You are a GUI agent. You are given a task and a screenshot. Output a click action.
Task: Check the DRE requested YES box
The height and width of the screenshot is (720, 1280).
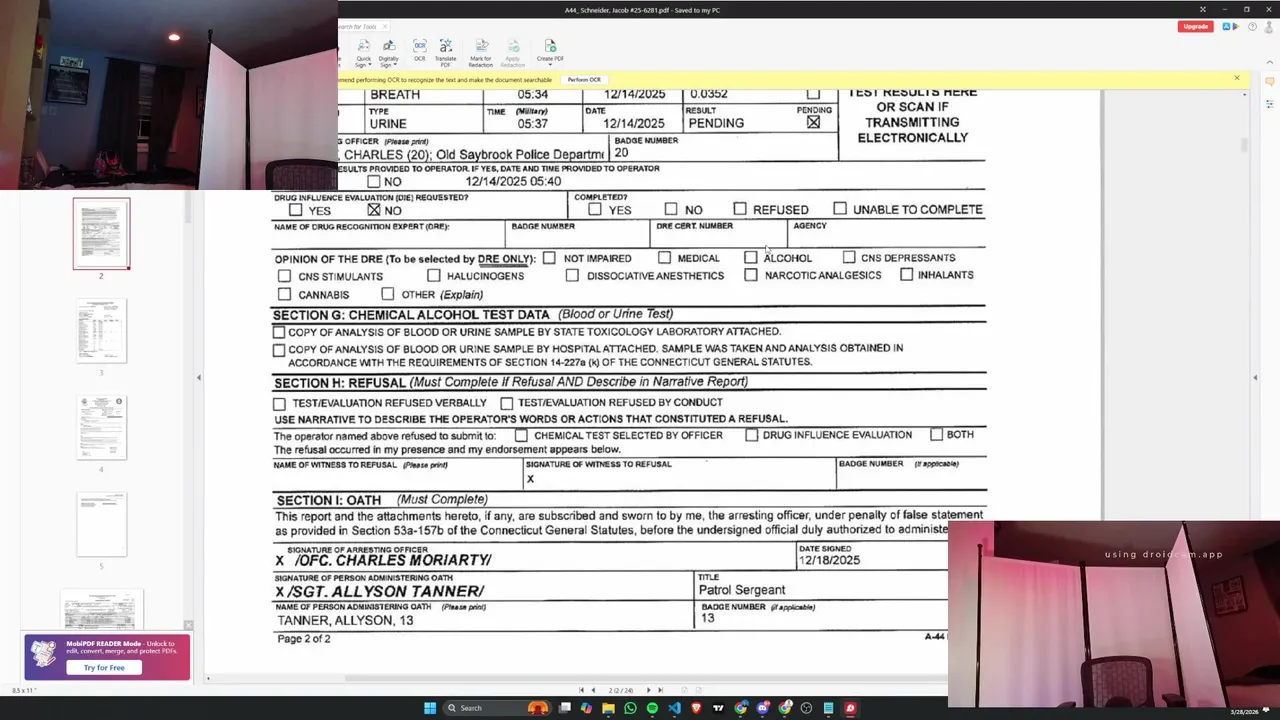coord(295,210)
